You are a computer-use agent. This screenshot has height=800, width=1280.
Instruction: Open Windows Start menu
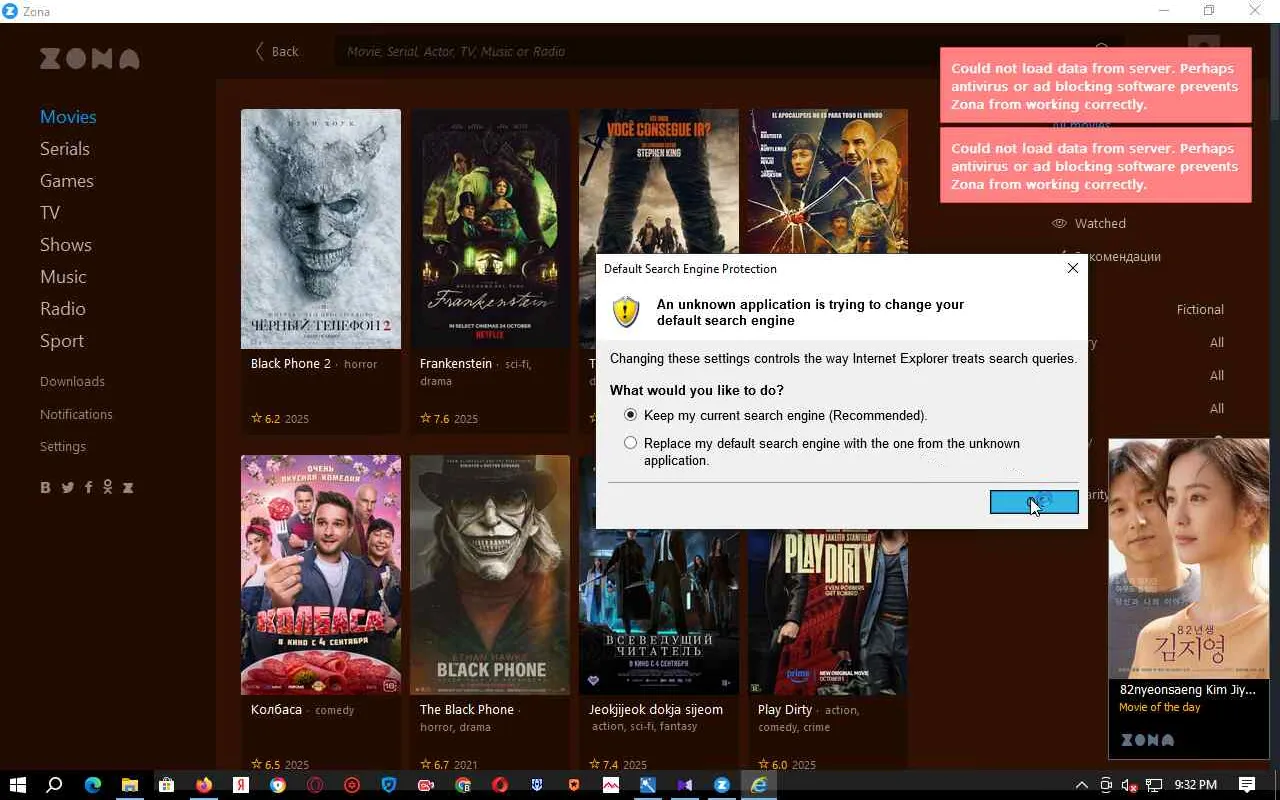tap(18, 785)
